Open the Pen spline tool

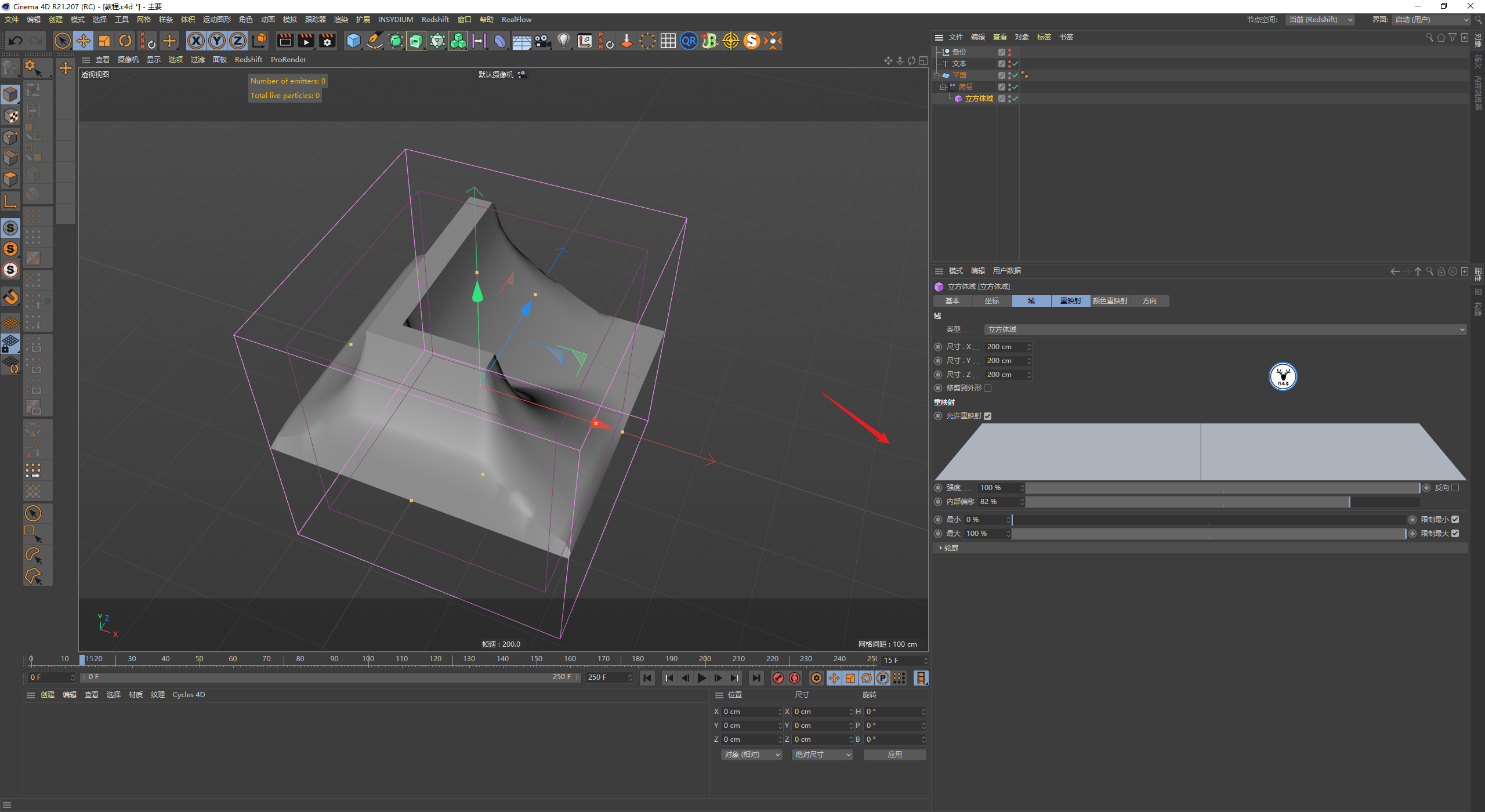pos(375,41)
